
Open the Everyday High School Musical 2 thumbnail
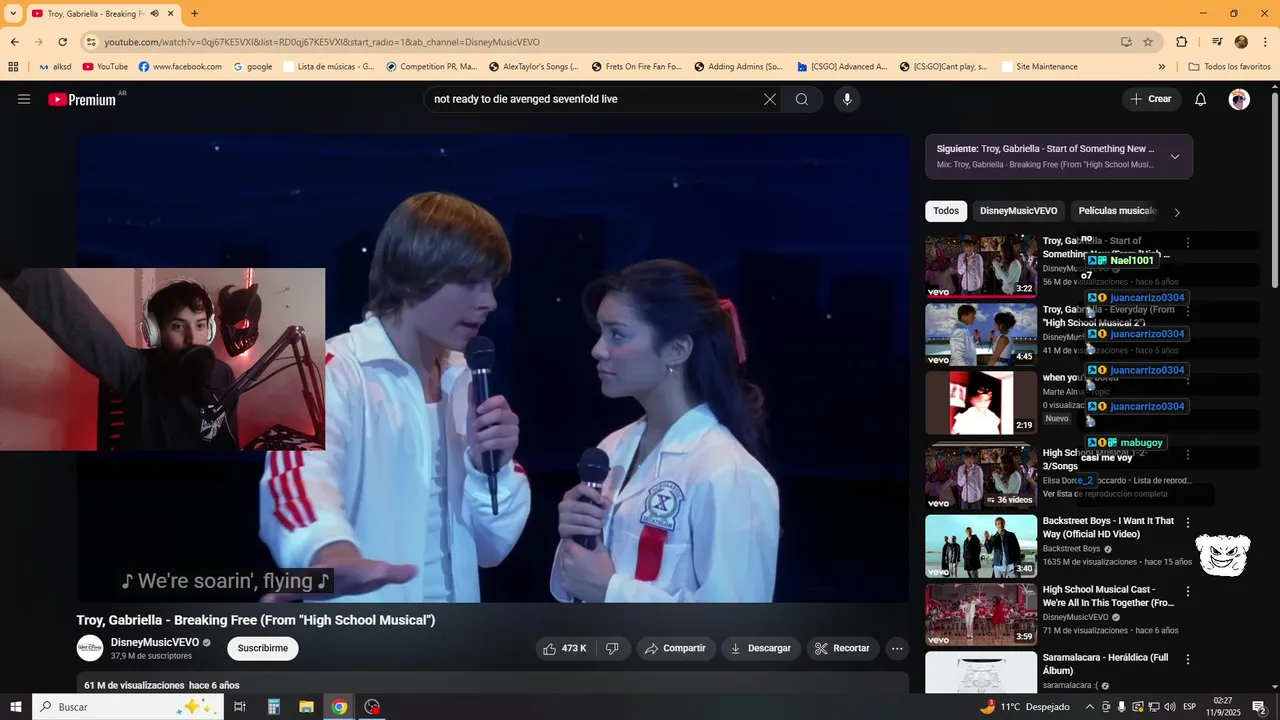(x=981, y=334)
